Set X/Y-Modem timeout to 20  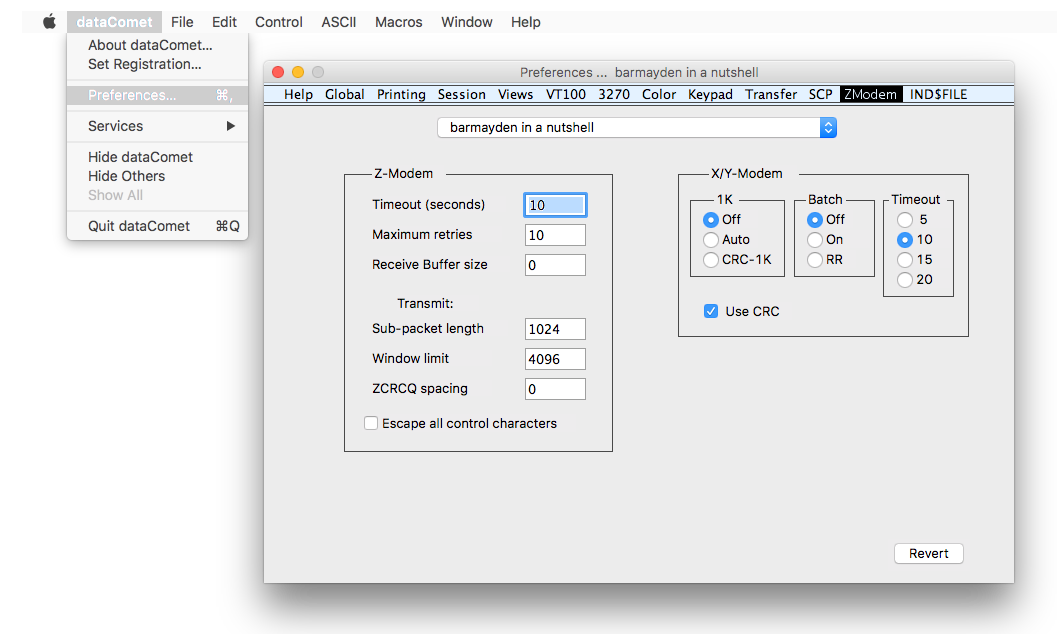905,280
